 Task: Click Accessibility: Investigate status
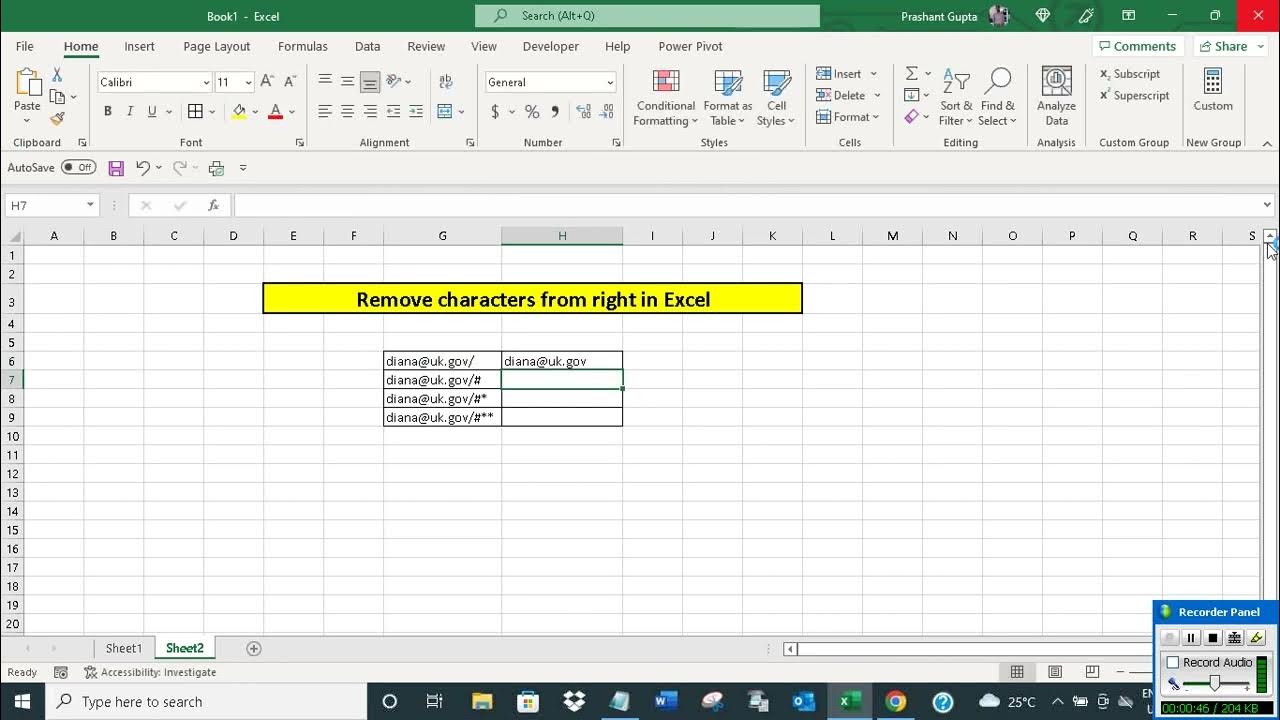pyautogui.click(x=150, y=672)
